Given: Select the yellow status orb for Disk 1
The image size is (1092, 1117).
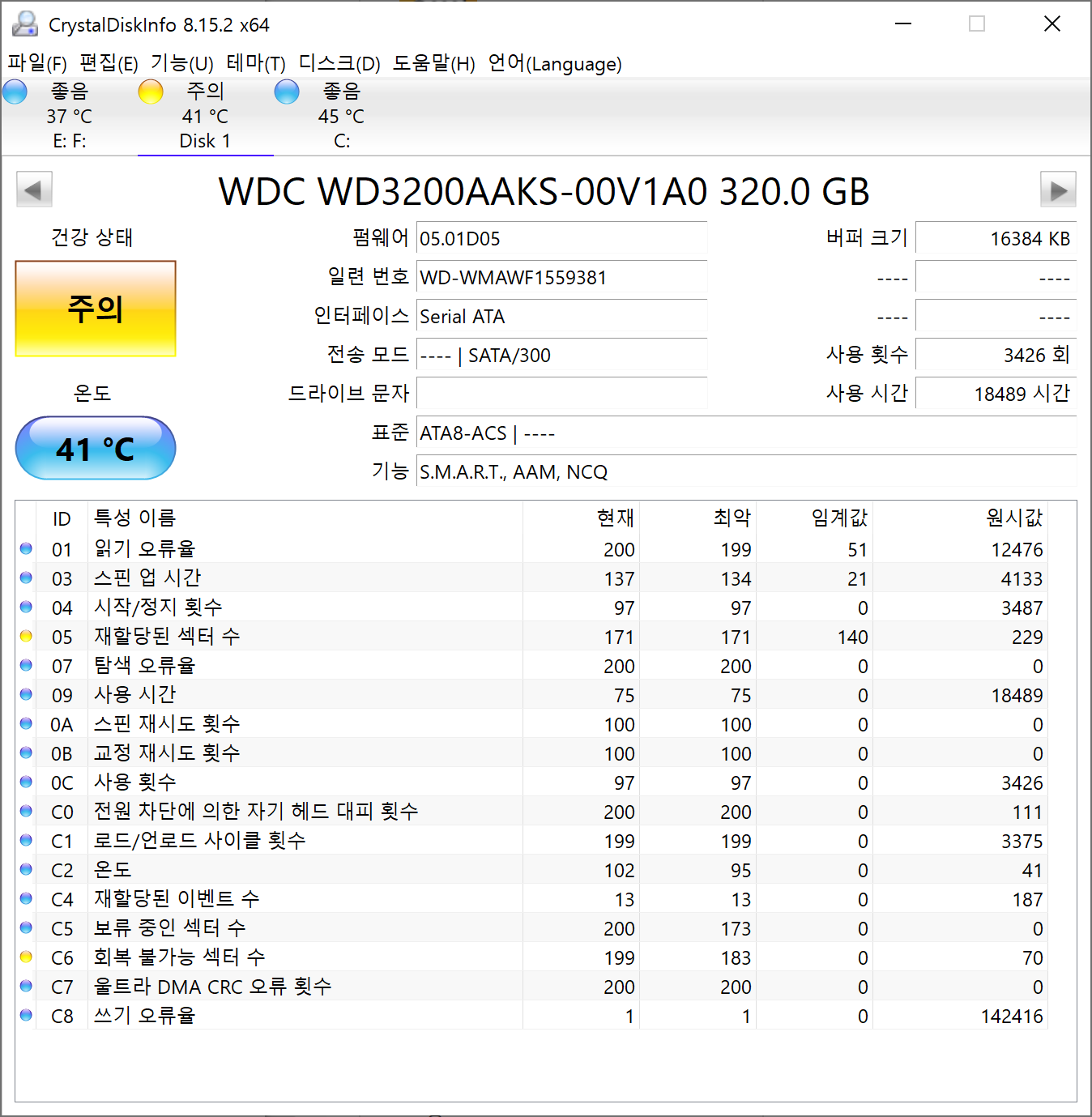Looking at the screenshot, I should click(x=151, y=92).
